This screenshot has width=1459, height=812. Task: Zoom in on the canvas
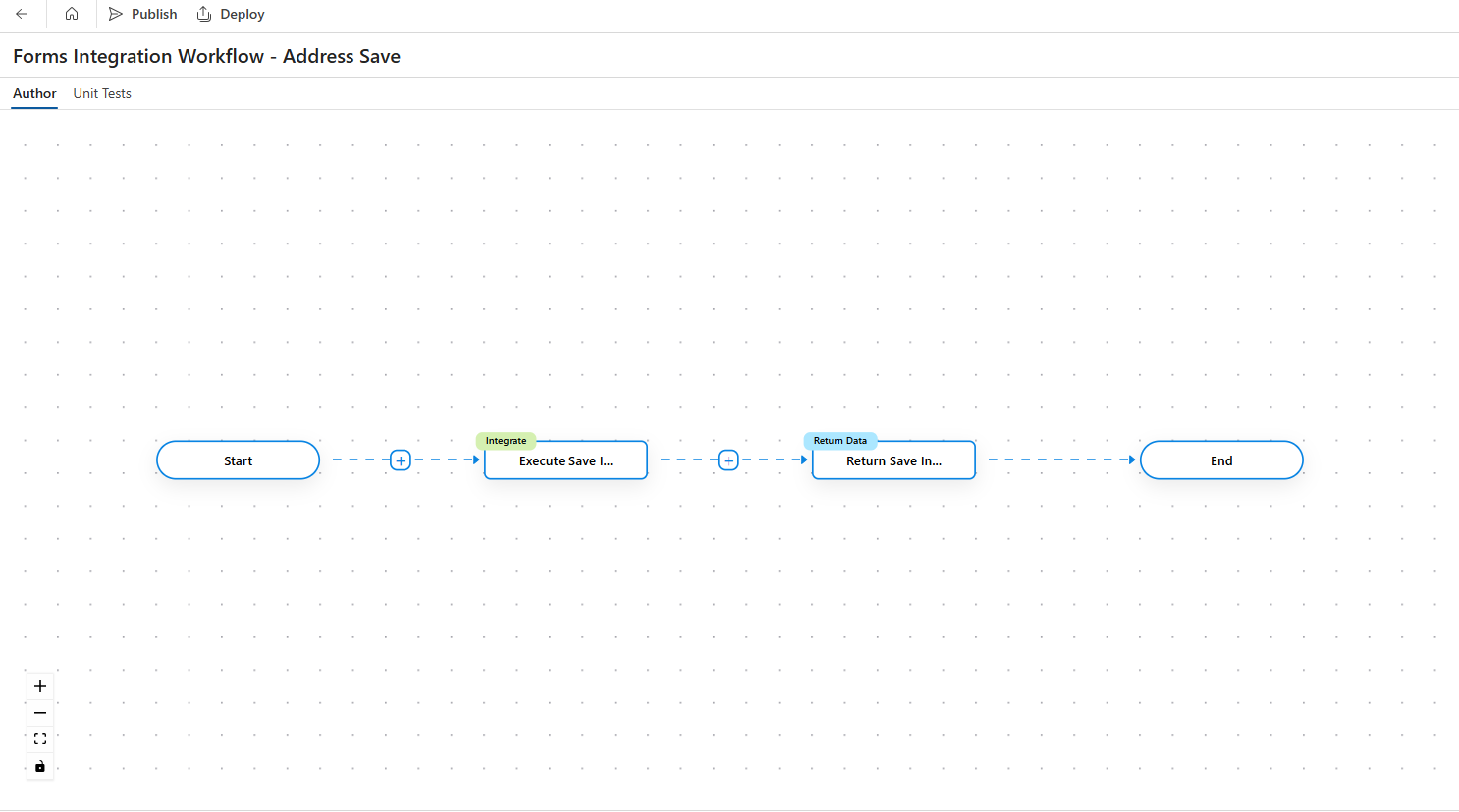pos(40,686)
